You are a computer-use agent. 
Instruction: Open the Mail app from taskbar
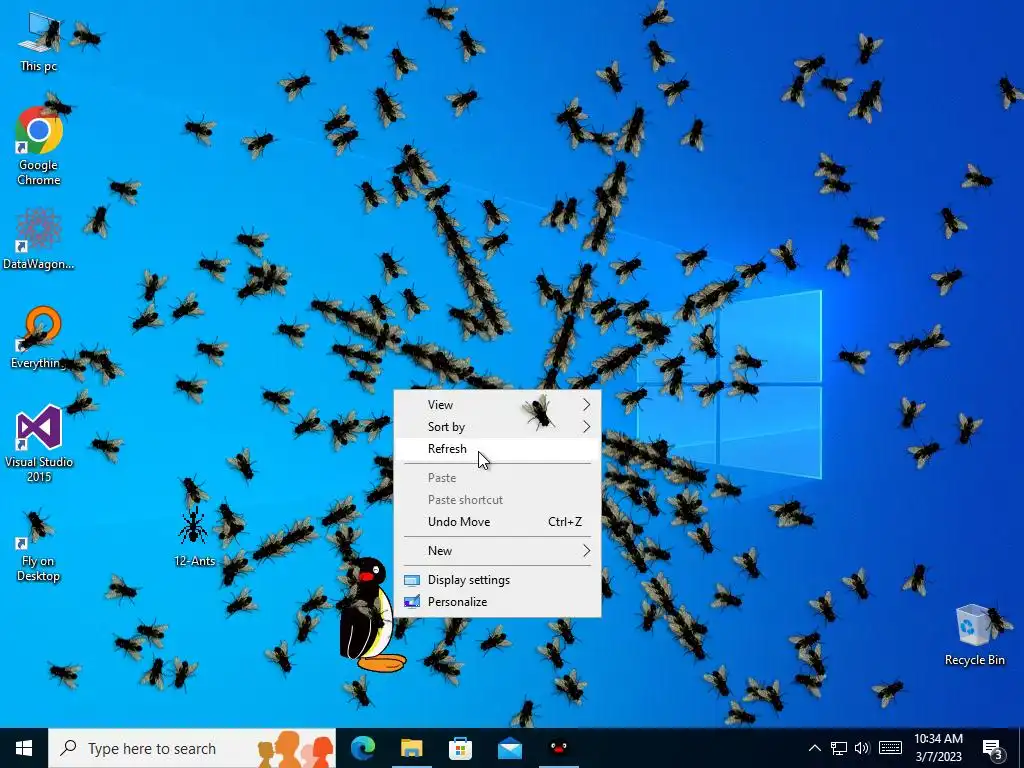click(509, 748)
